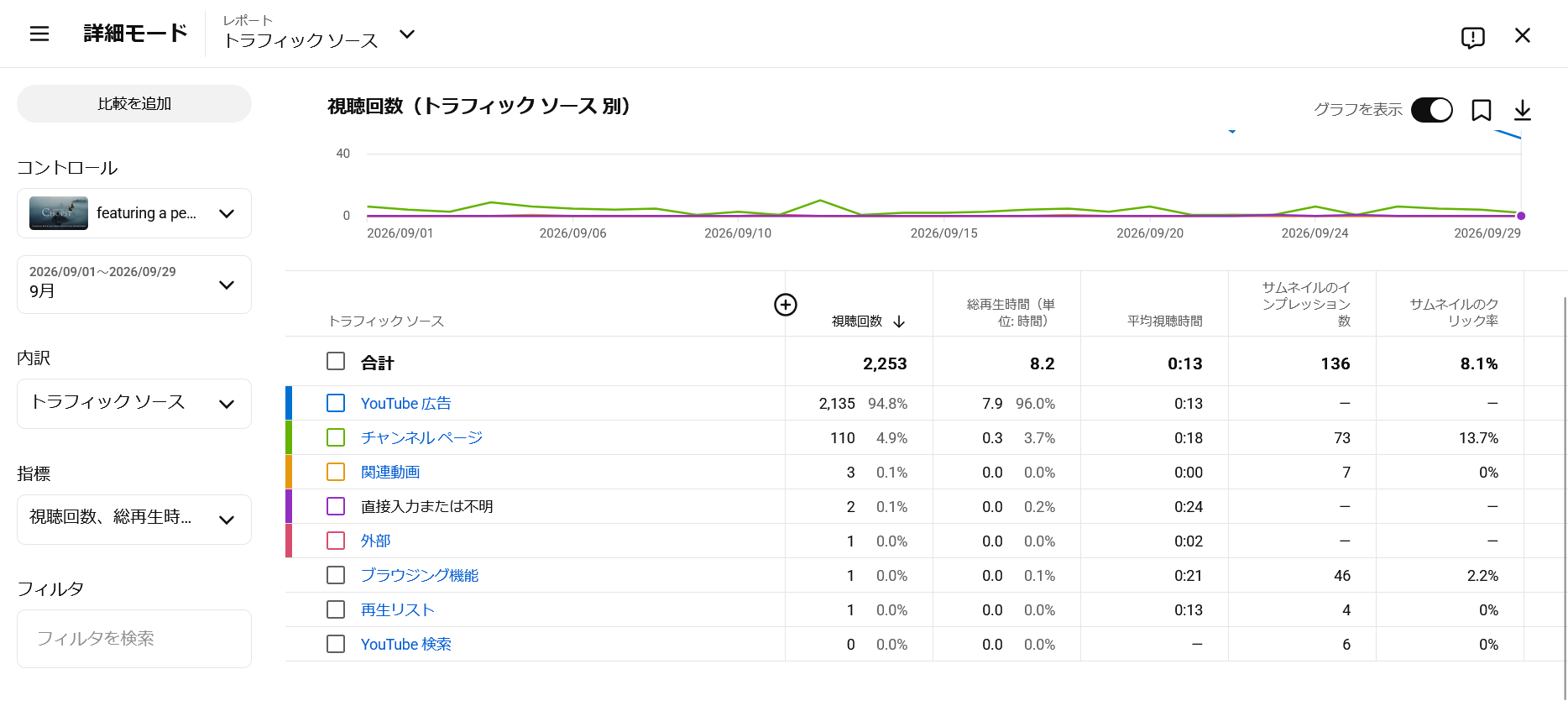Download the current view report
Viewport: 1568px width, 711px height.
[x=1523, y=110]
